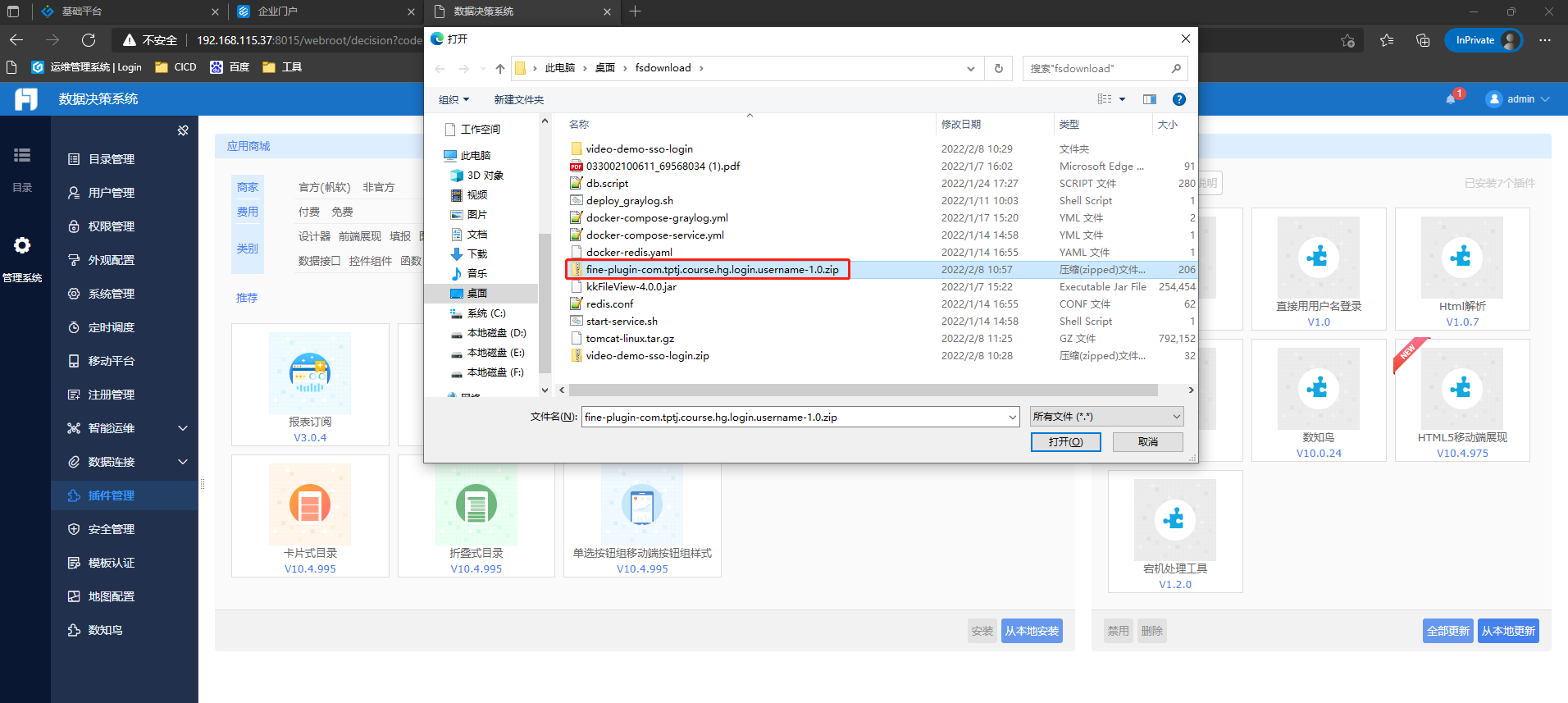Viewport: 1568px width, 703px height.
Task: Click the 全部更新 button
Action: pyautogui.click(x=1448, y=631)
